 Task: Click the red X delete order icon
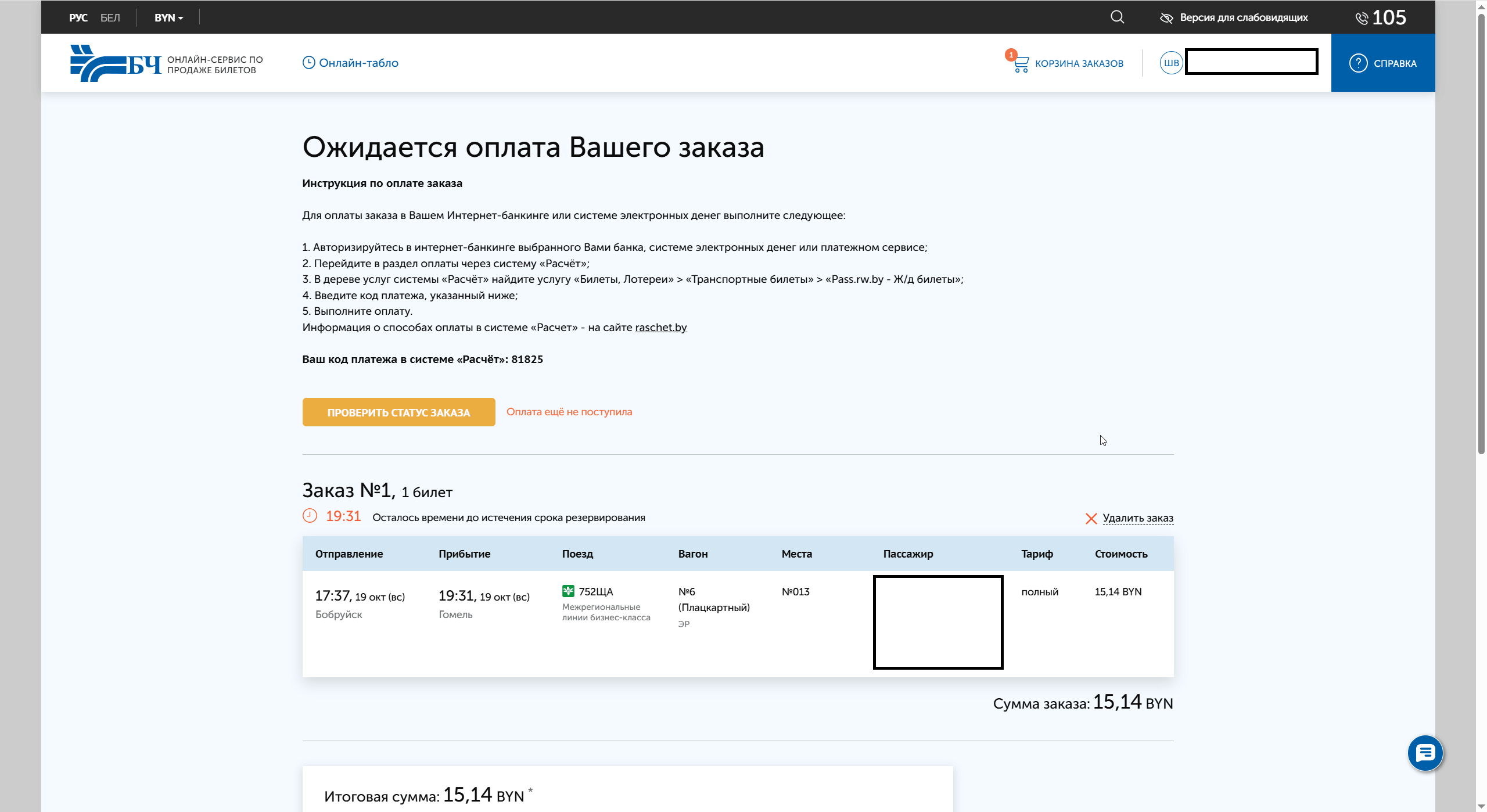tap(1091, 518)
